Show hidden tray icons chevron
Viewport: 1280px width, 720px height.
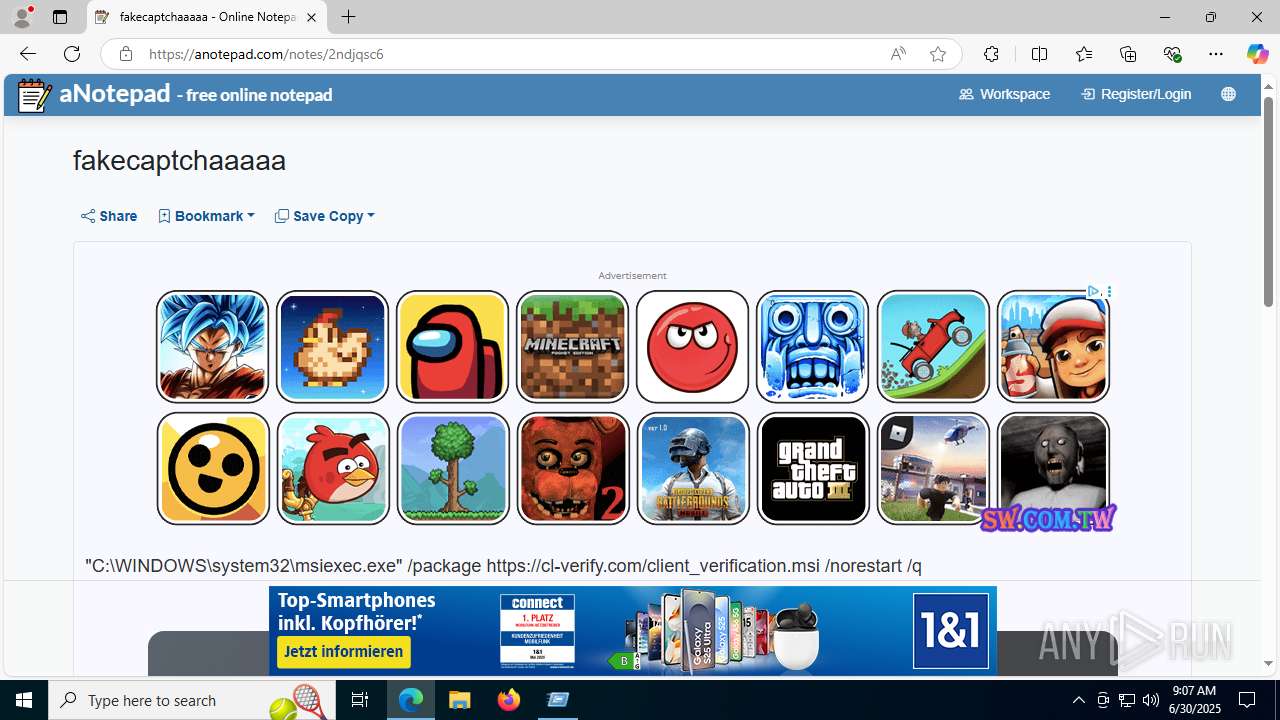click(1078, 700)
